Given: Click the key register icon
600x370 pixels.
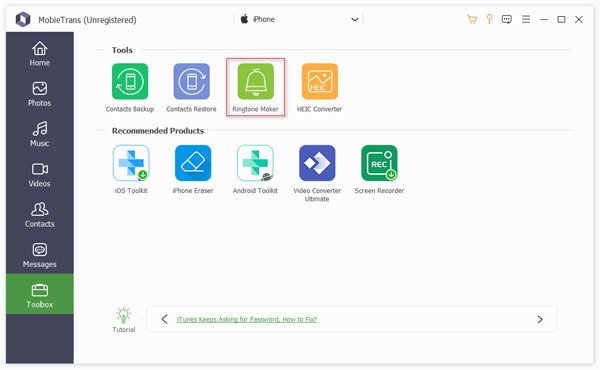Looking at the screenshot, I should click(x=489, y=19).
